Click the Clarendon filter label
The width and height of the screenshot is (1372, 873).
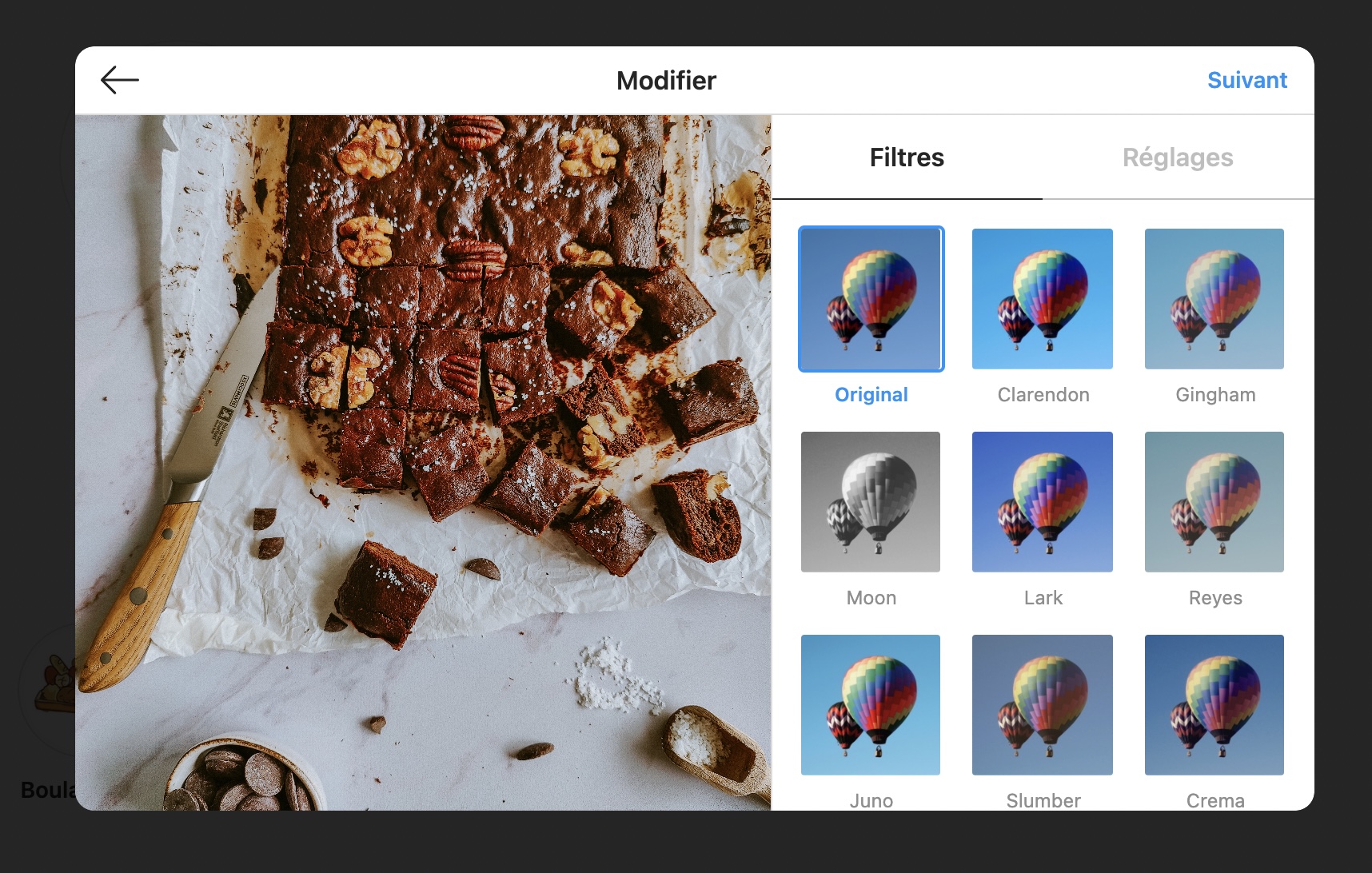point(1043,395)
